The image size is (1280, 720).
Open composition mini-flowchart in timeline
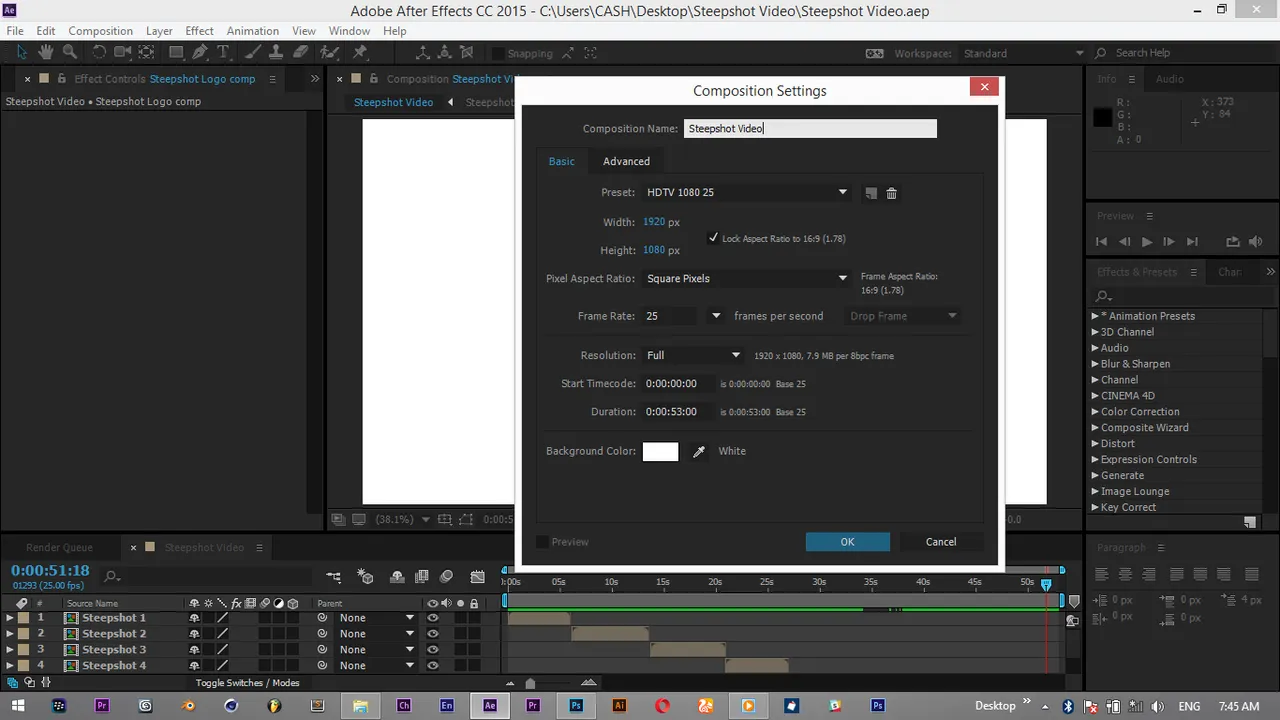pos(334,577)
